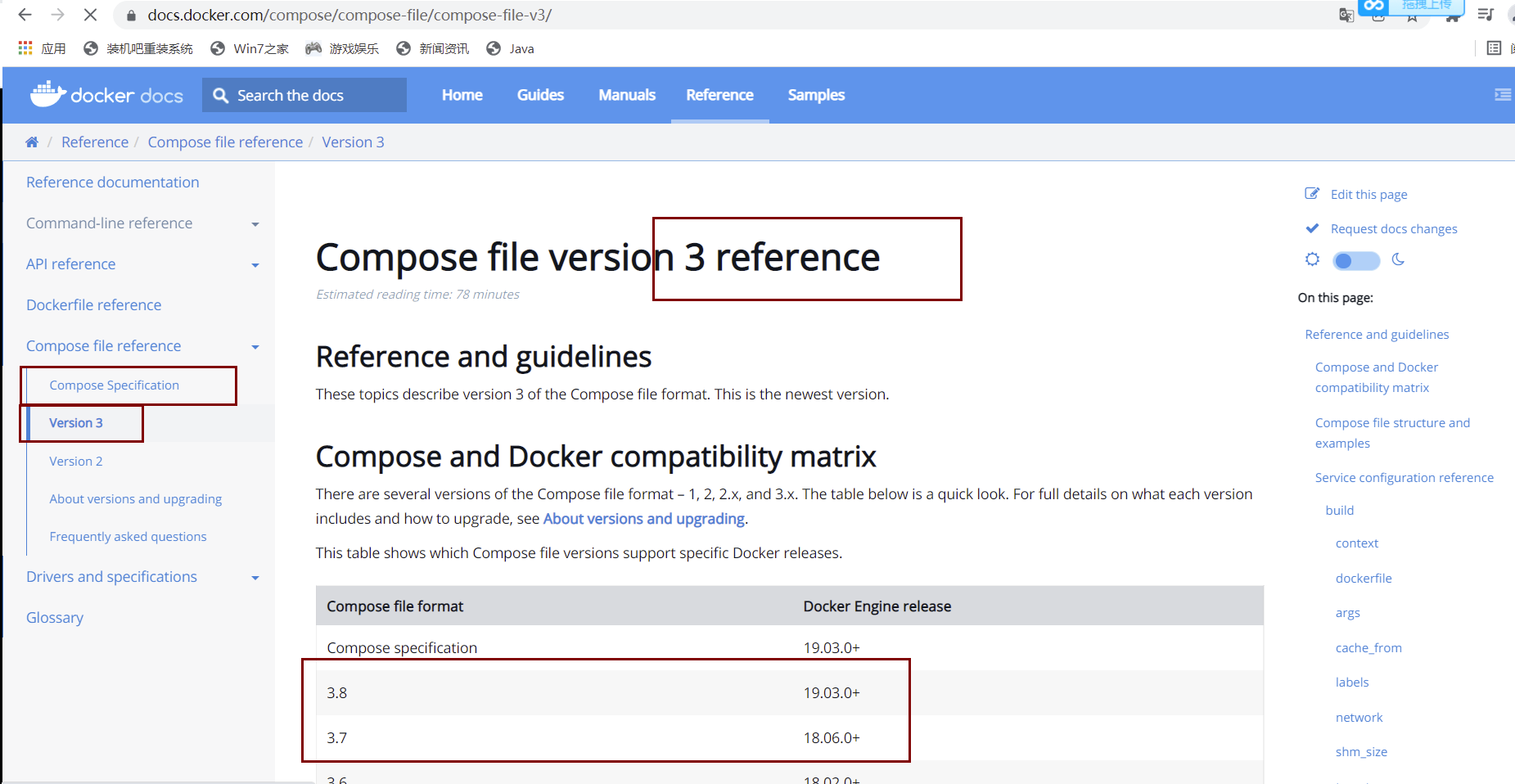This screenshot has height=784, width=1515.
Task: Open Glossary in sidebar
Action: pyautogui.click(x=55, y=618)
